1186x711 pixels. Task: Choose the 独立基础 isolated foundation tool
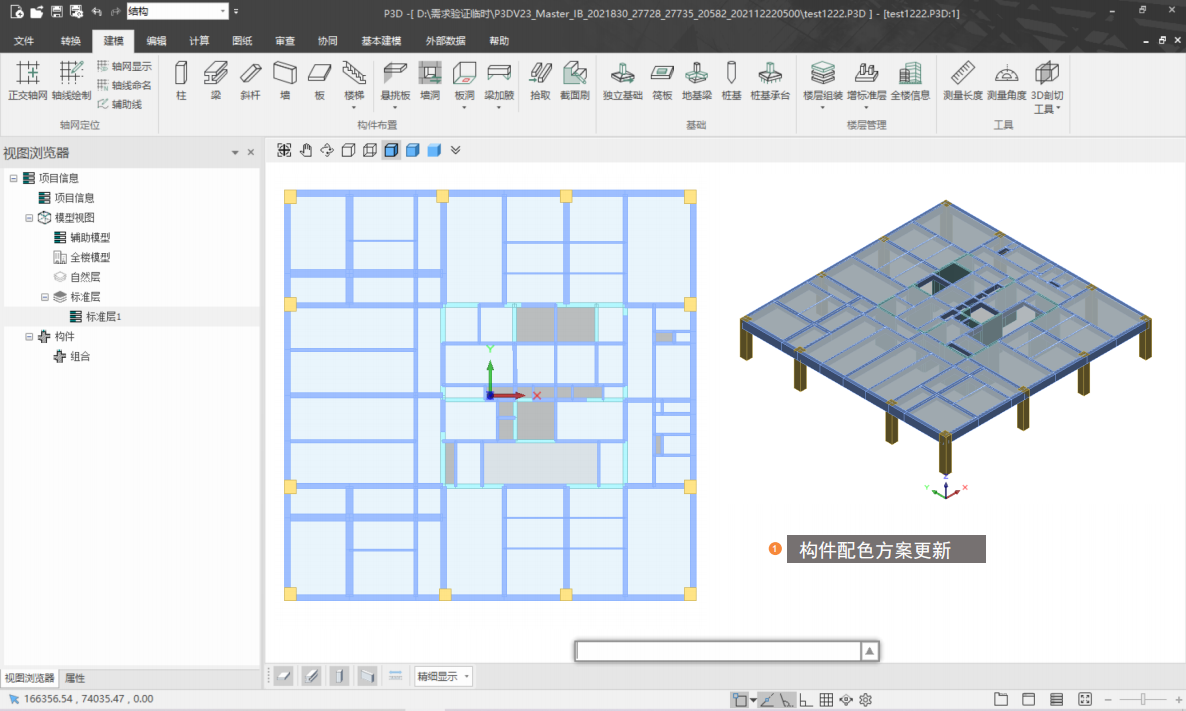pyautogui.click(x=622, y=79)
